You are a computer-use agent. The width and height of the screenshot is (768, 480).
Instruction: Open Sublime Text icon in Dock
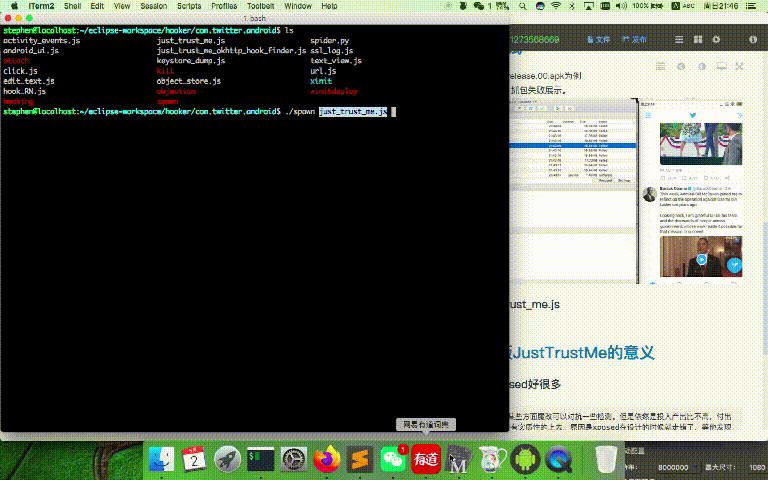(360, 459)
